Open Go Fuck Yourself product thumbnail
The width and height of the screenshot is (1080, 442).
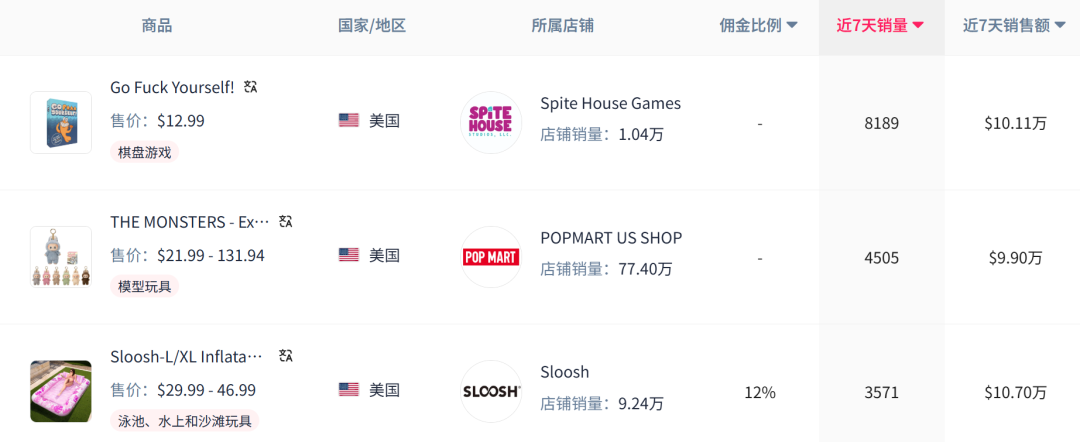61,122
